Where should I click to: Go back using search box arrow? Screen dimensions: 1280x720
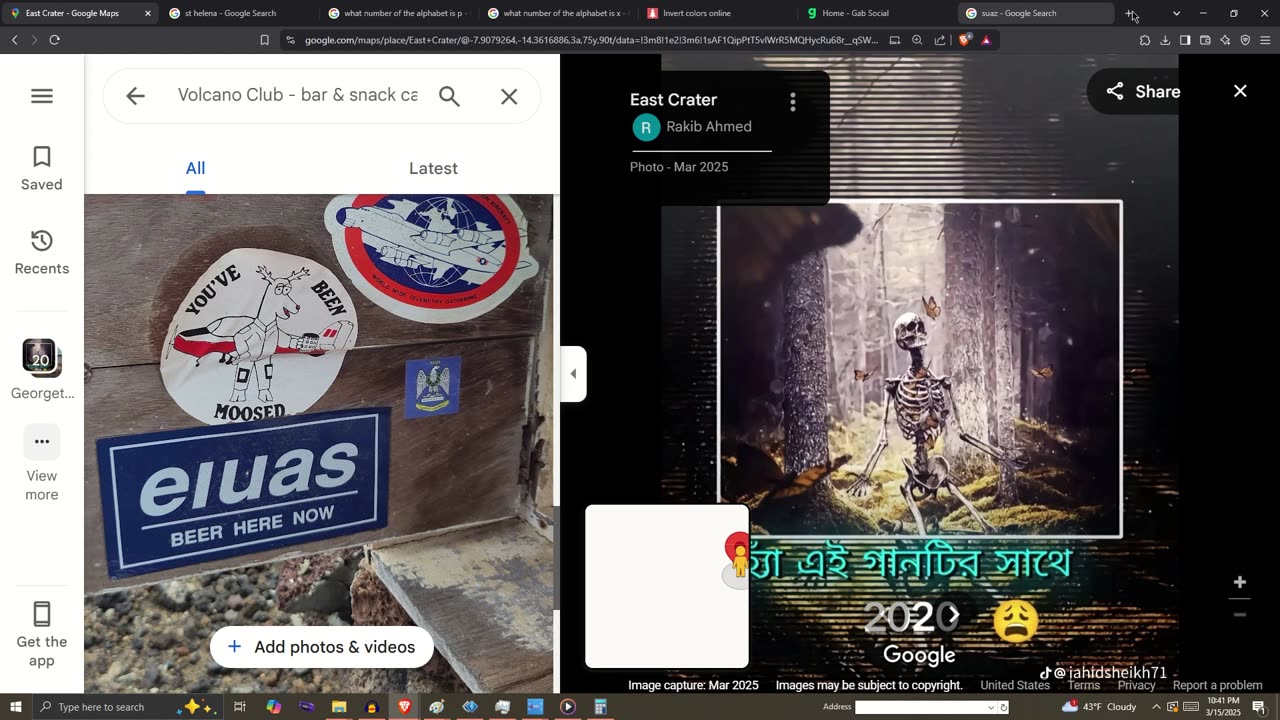pos(135,96)
